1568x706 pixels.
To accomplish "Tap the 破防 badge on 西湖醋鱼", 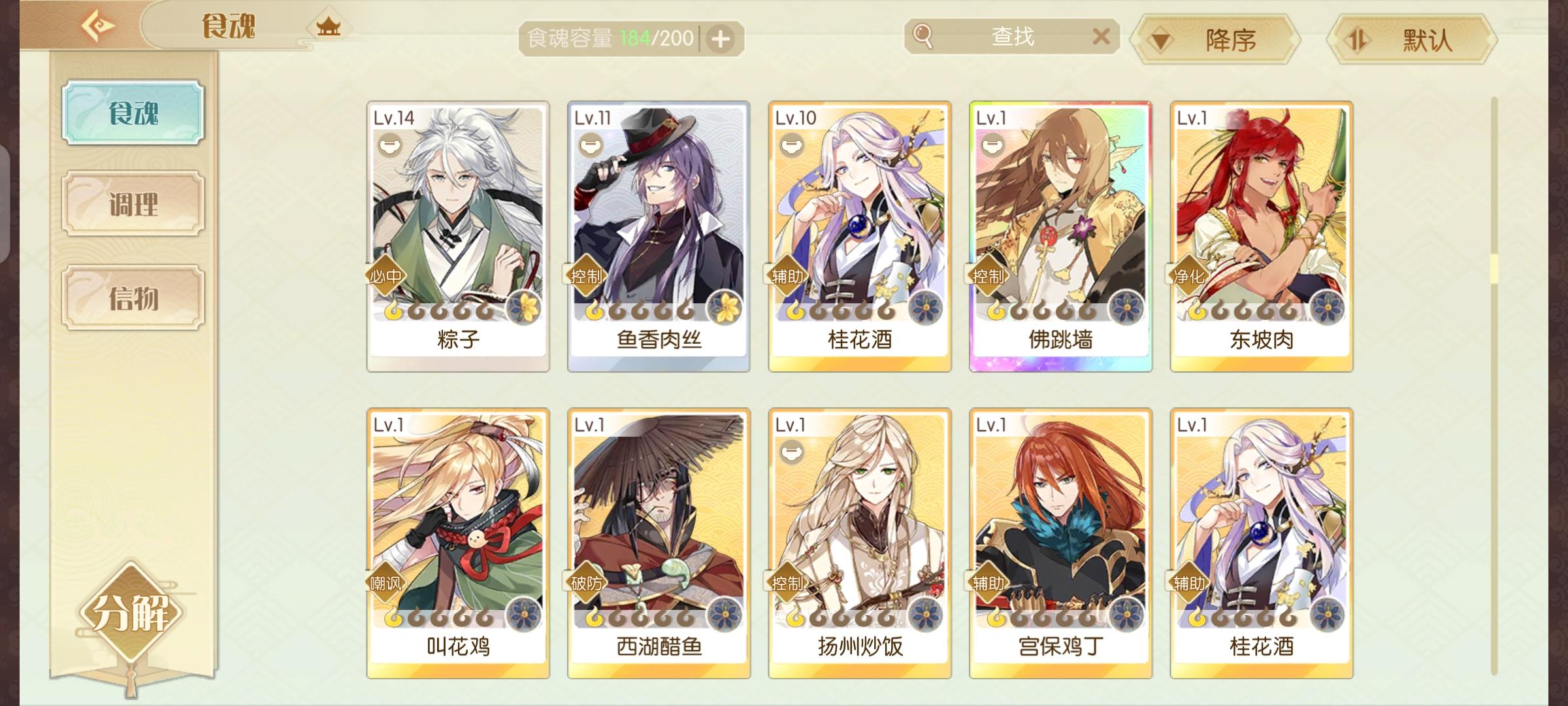I will click(585, 582).
